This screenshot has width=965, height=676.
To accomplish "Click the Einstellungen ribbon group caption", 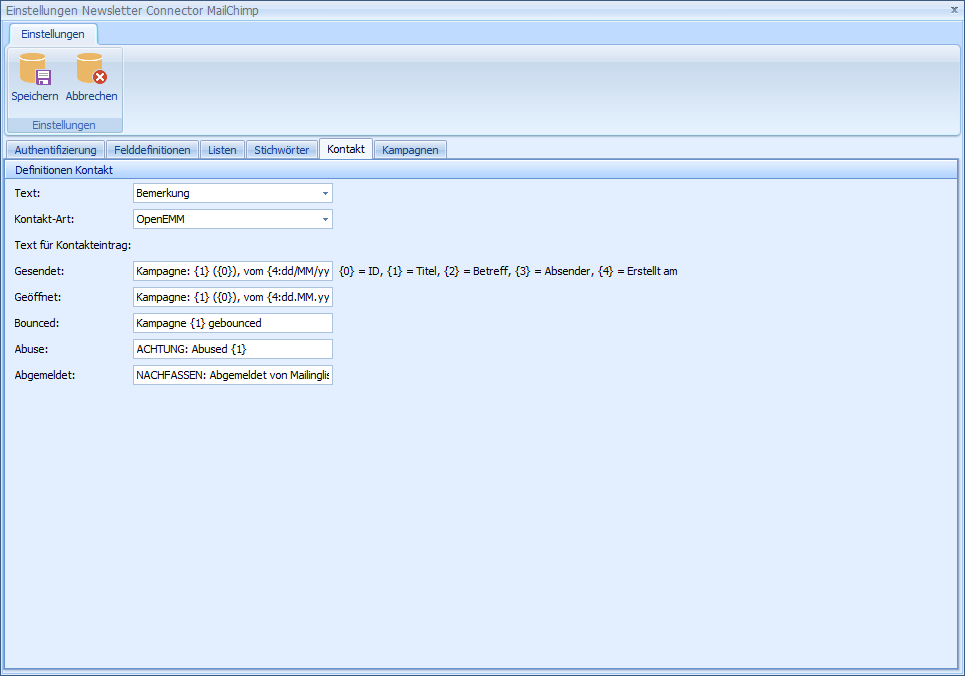I will coord(64,125).
